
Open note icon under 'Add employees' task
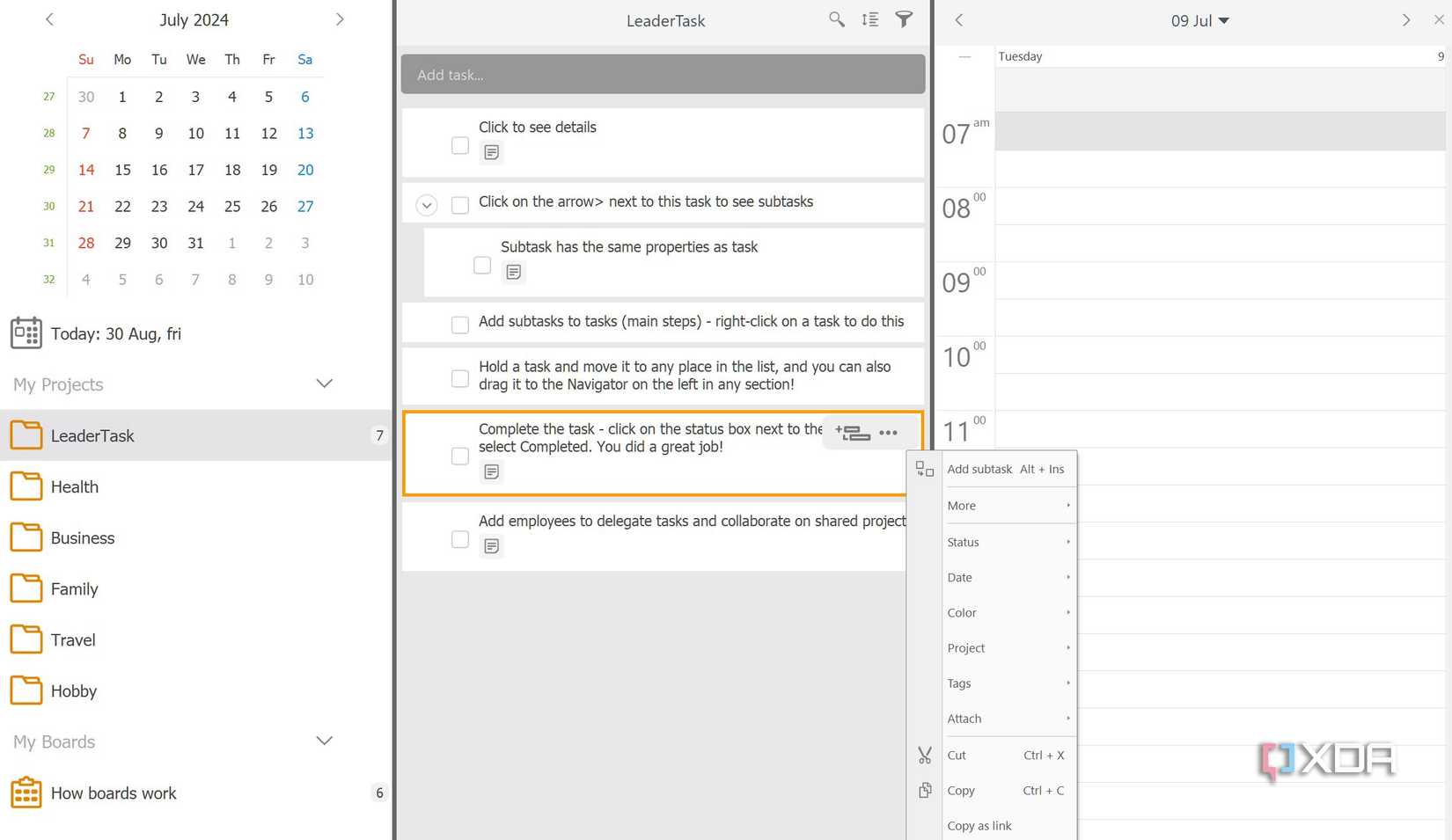pos(492,546)
